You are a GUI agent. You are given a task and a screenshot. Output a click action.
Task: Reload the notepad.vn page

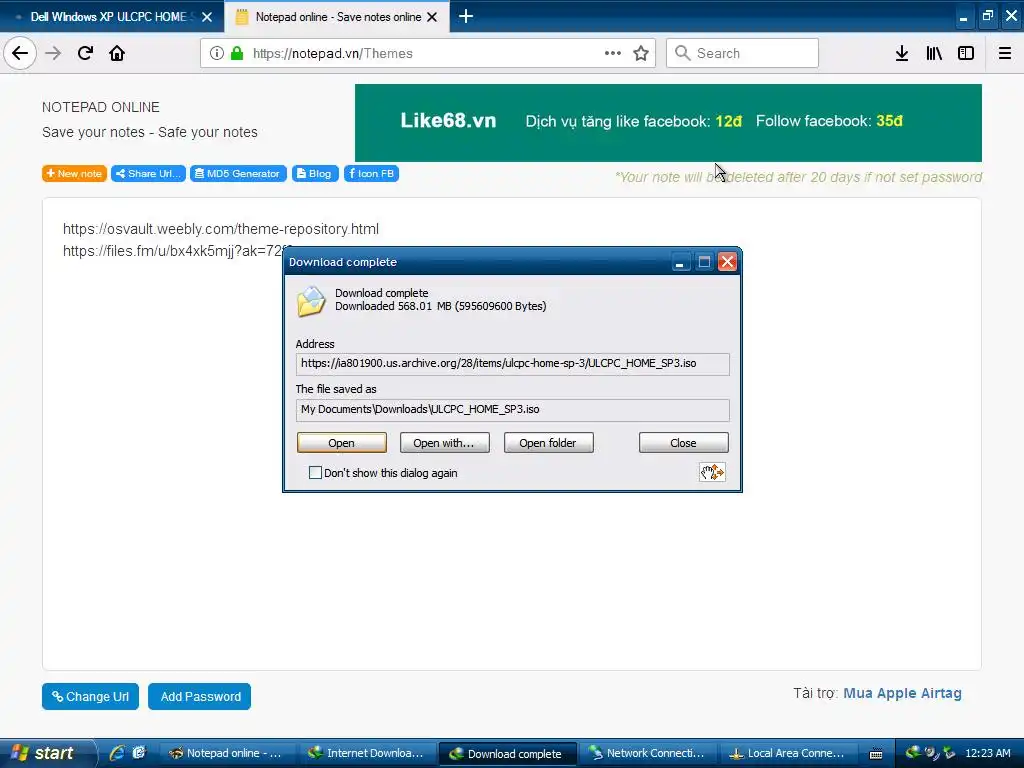(85, 53)
